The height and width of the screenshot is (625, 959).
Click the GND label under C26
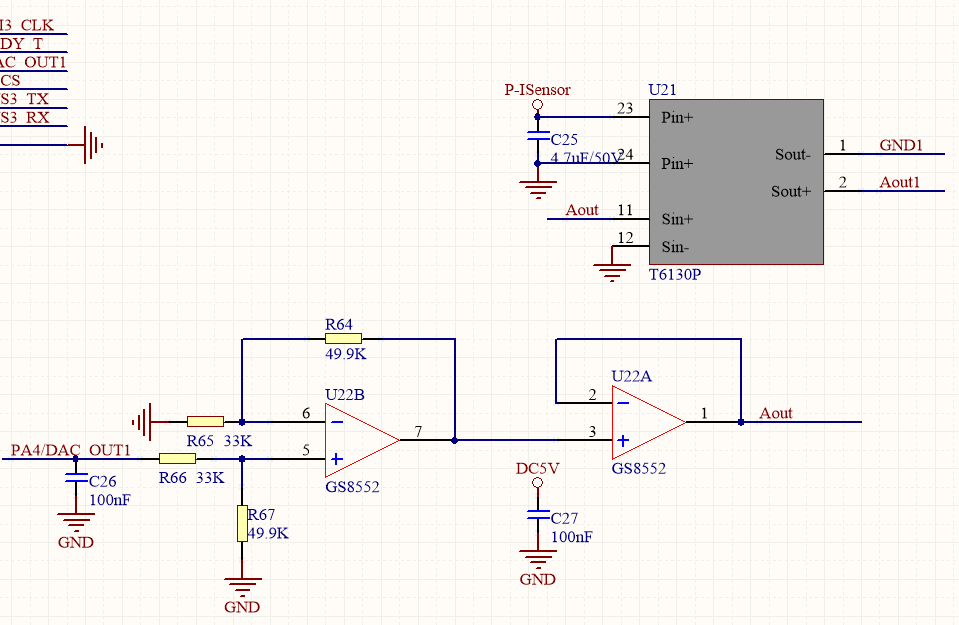(x=76, y=542)
